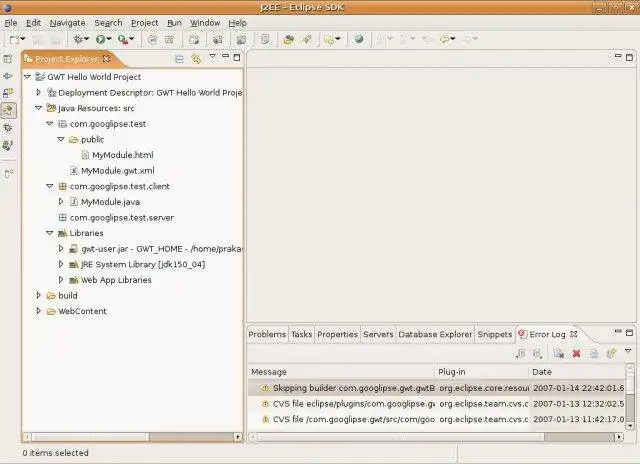
Task: Click the yellow Back navigation arrow
Action: pyautogui.click(x=444, y=39)
